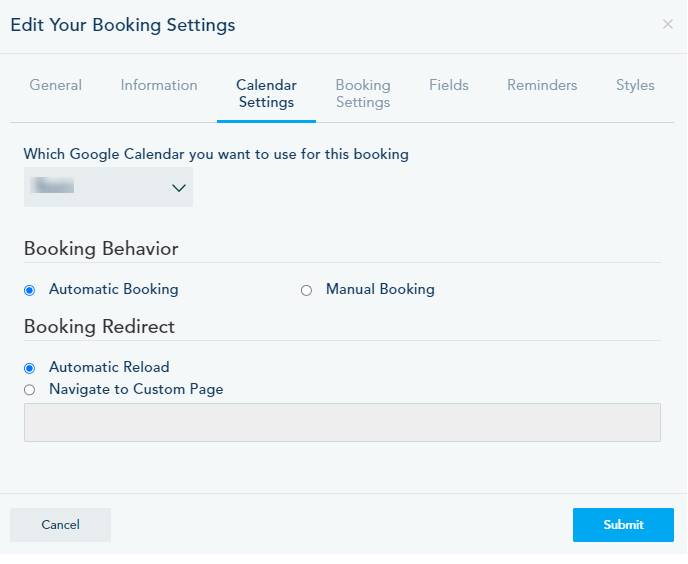
Task: Go to the Booking Settings tab
Action: click(x=363, y=94)
